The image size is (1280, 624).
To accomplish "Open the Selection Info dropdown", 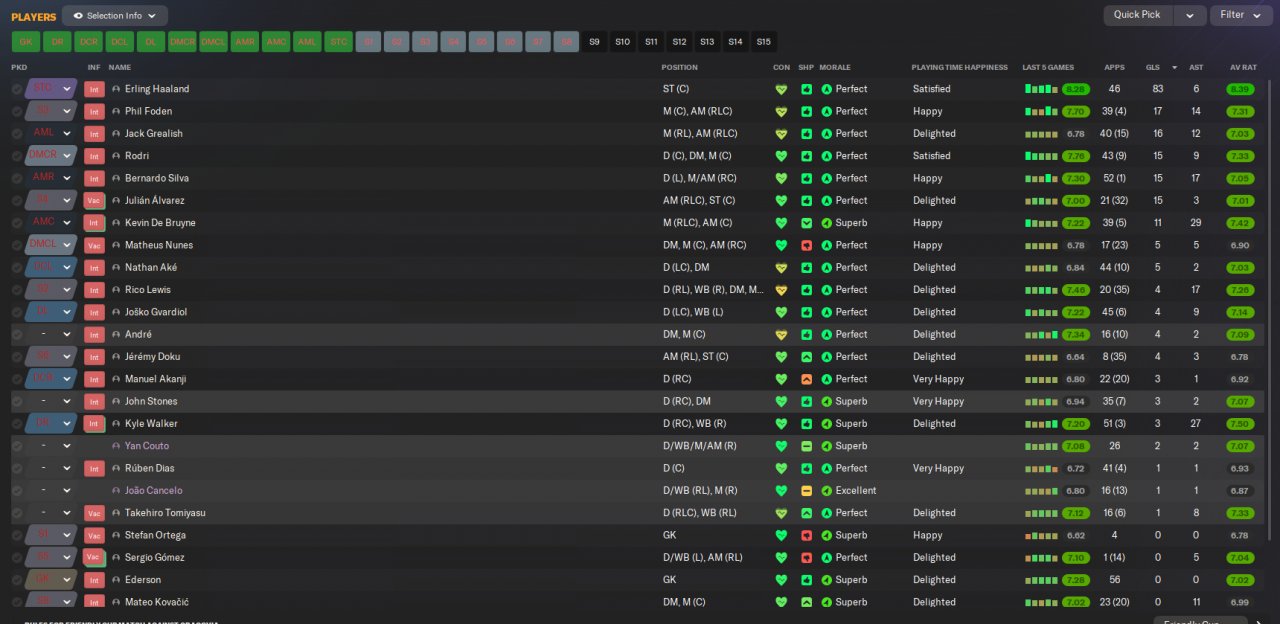I will (x=115, y=16).
